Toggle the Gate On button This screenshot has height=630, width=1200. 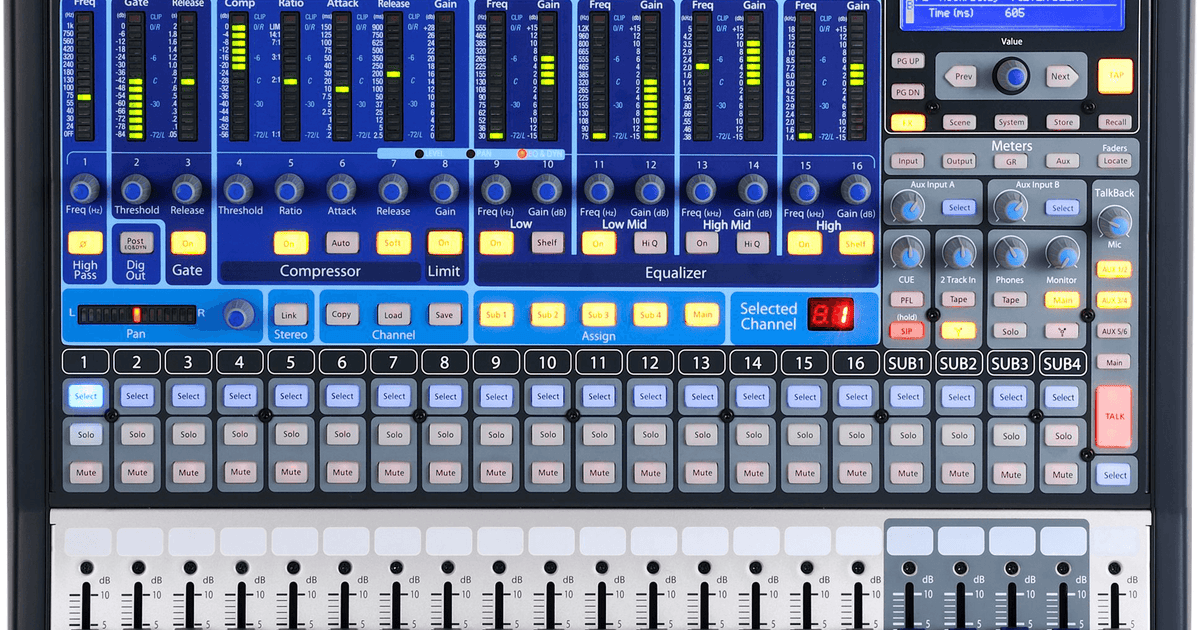point(188,242)
